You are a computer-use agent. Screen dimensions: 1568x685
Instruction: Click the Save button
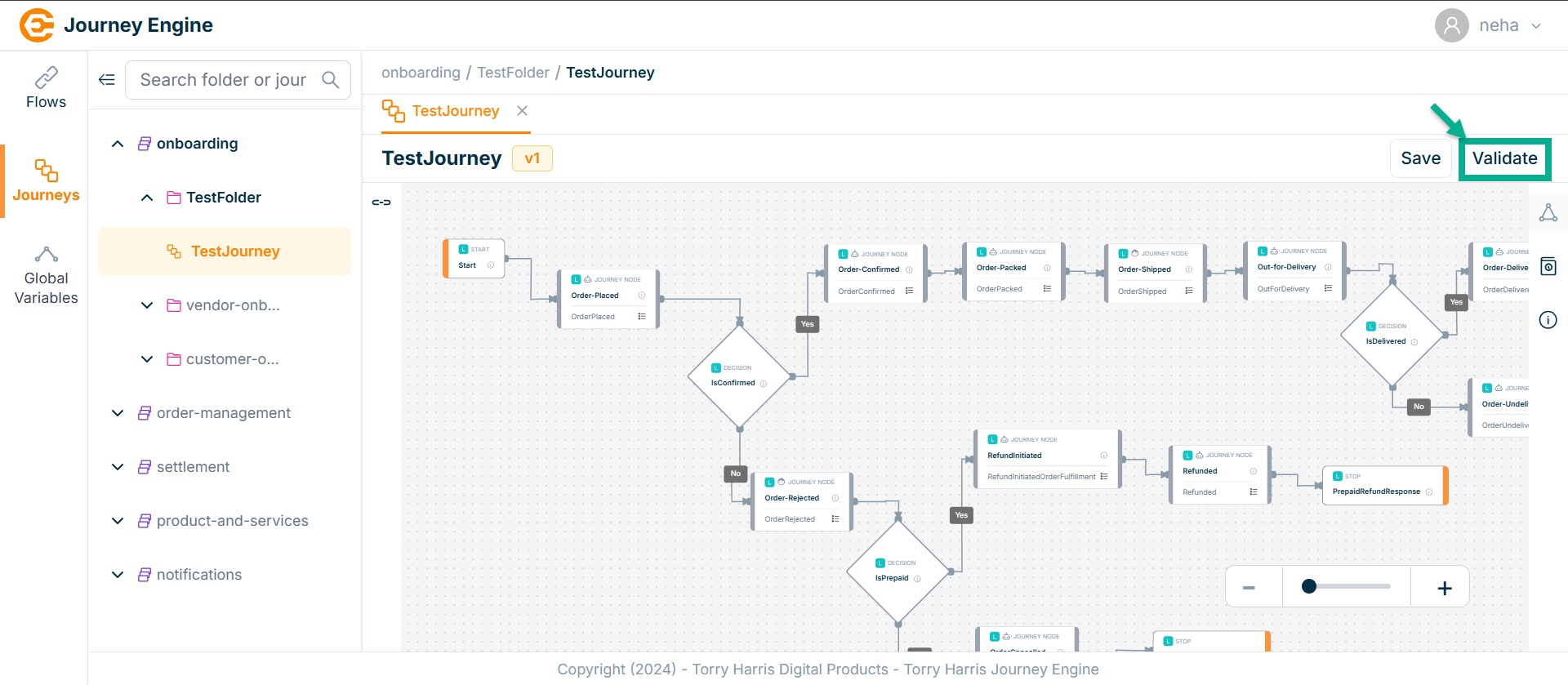click(x=1420, y=158)
